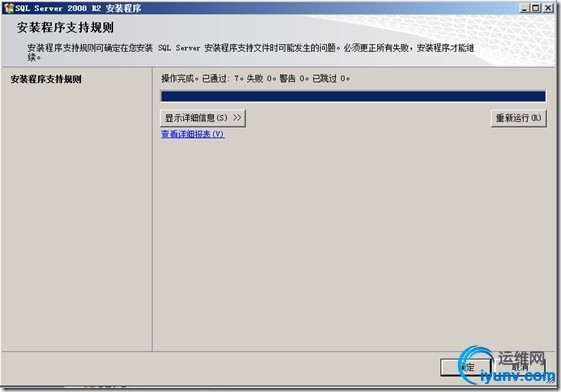Image resolution: width=561 pixels, height=392 pixels.
Task: Click the 确定 button
Action: pos(465,367)
